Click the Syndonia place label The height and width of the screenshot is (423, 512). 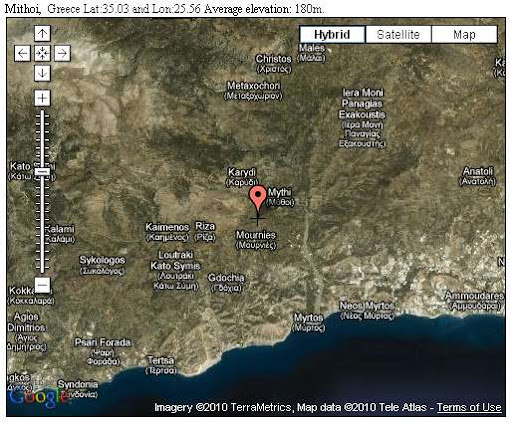coord(78,389)
